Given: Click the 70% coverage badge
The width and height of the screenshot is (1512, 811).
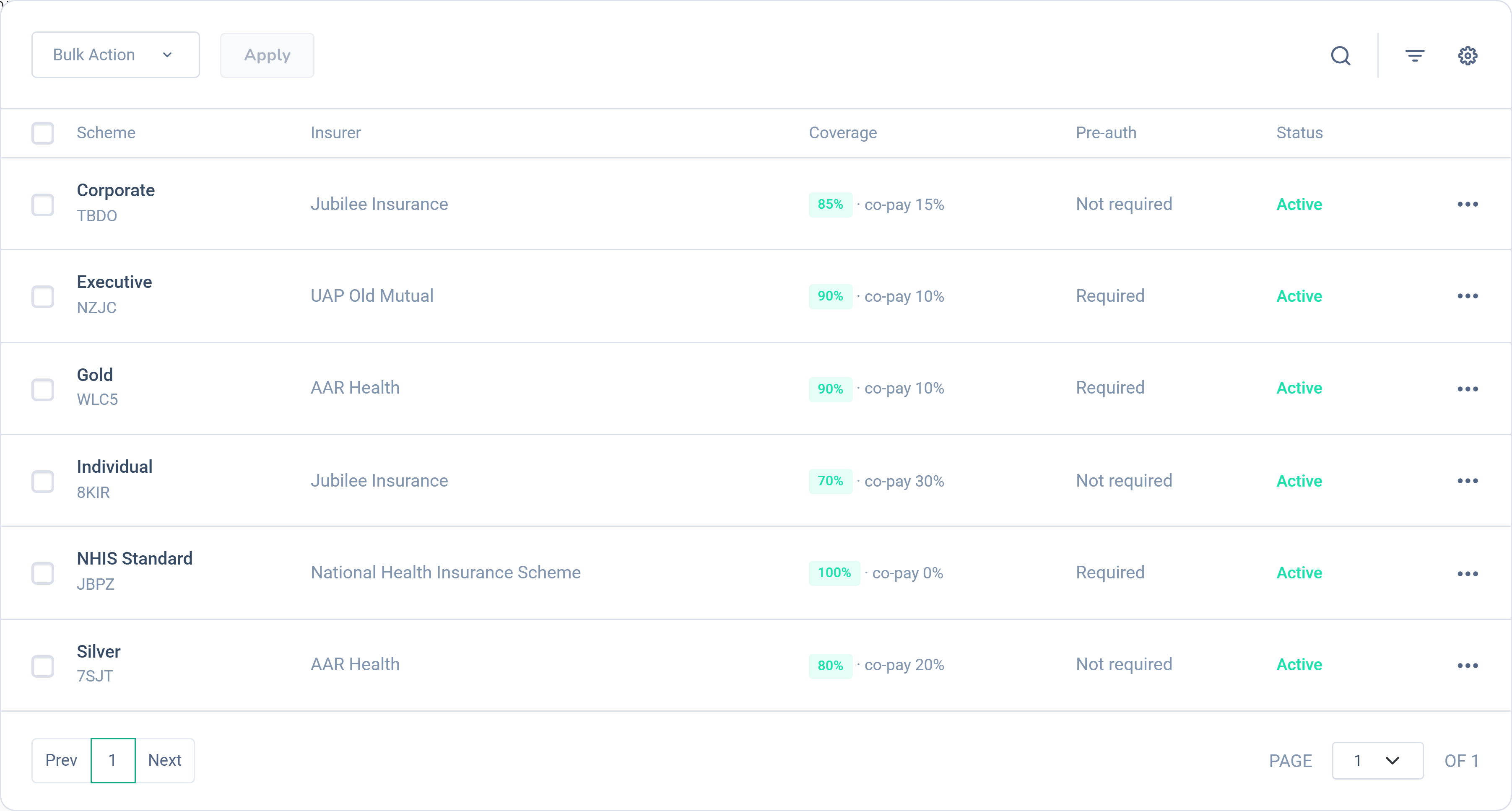Looking at the screenshot, I should [x=831, y=481].
